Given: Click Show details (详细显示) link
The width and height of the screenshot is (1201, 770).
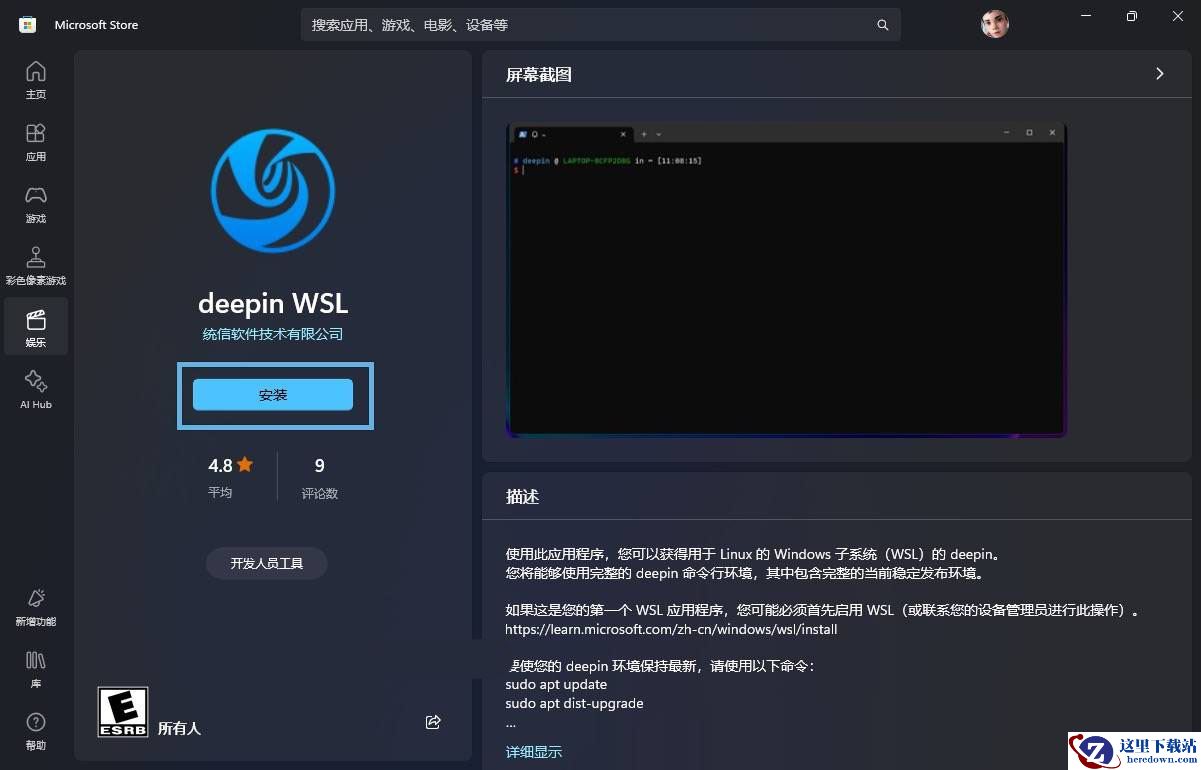Looking at the screenshot, I should 534,752.
